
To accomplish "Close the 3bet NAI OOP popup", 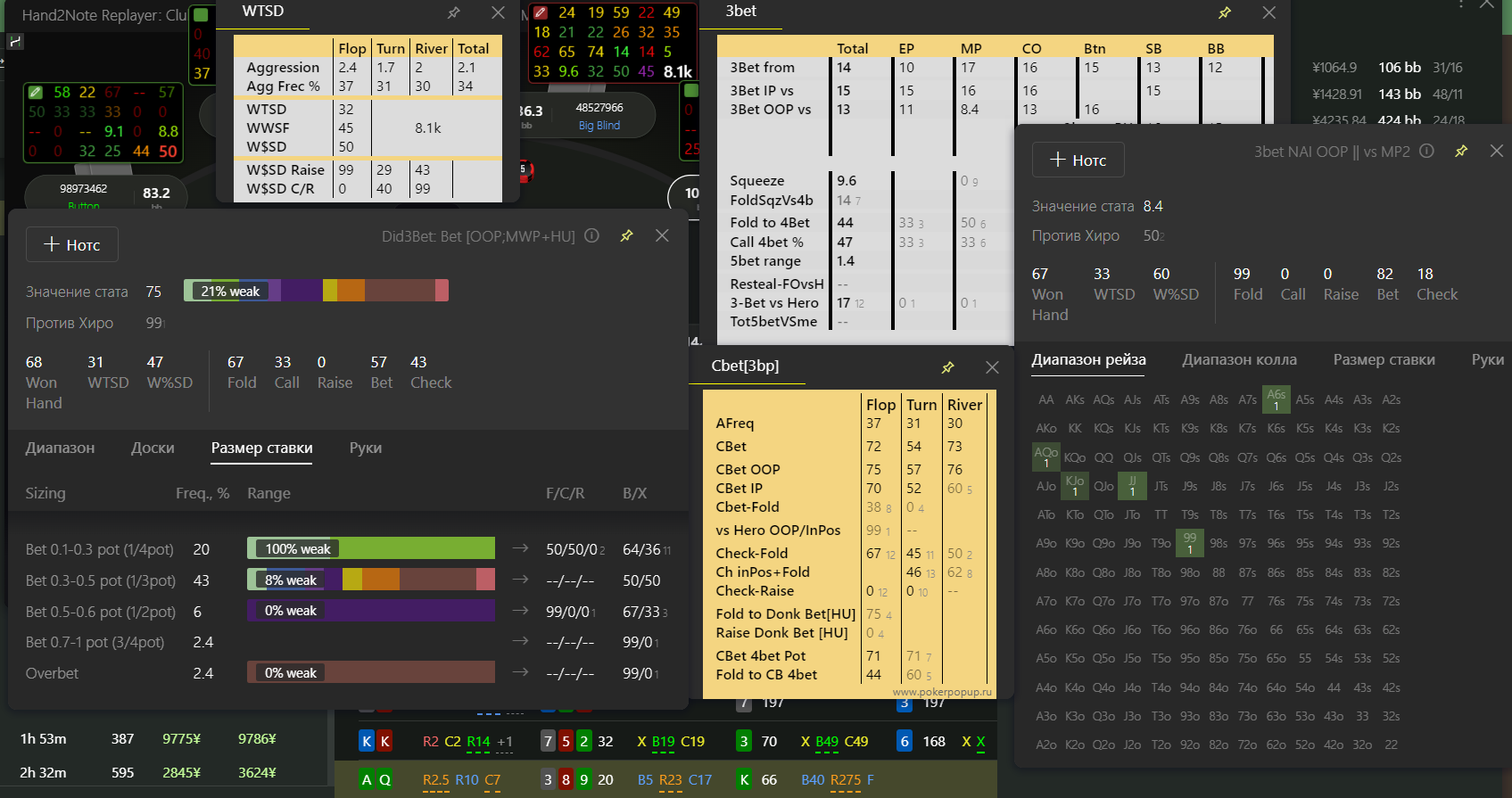I will (x=1497, y=152).
